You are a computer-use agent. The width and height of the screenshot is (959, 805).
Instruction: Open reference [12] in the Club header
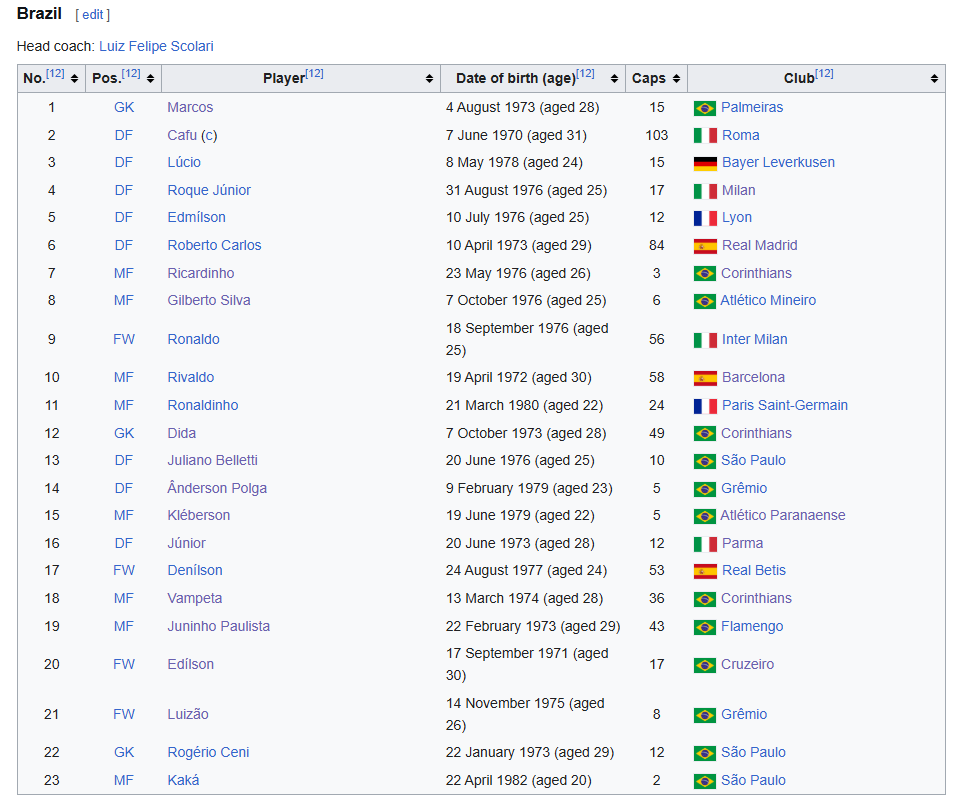pyautogui.click(x=824, y=74)
